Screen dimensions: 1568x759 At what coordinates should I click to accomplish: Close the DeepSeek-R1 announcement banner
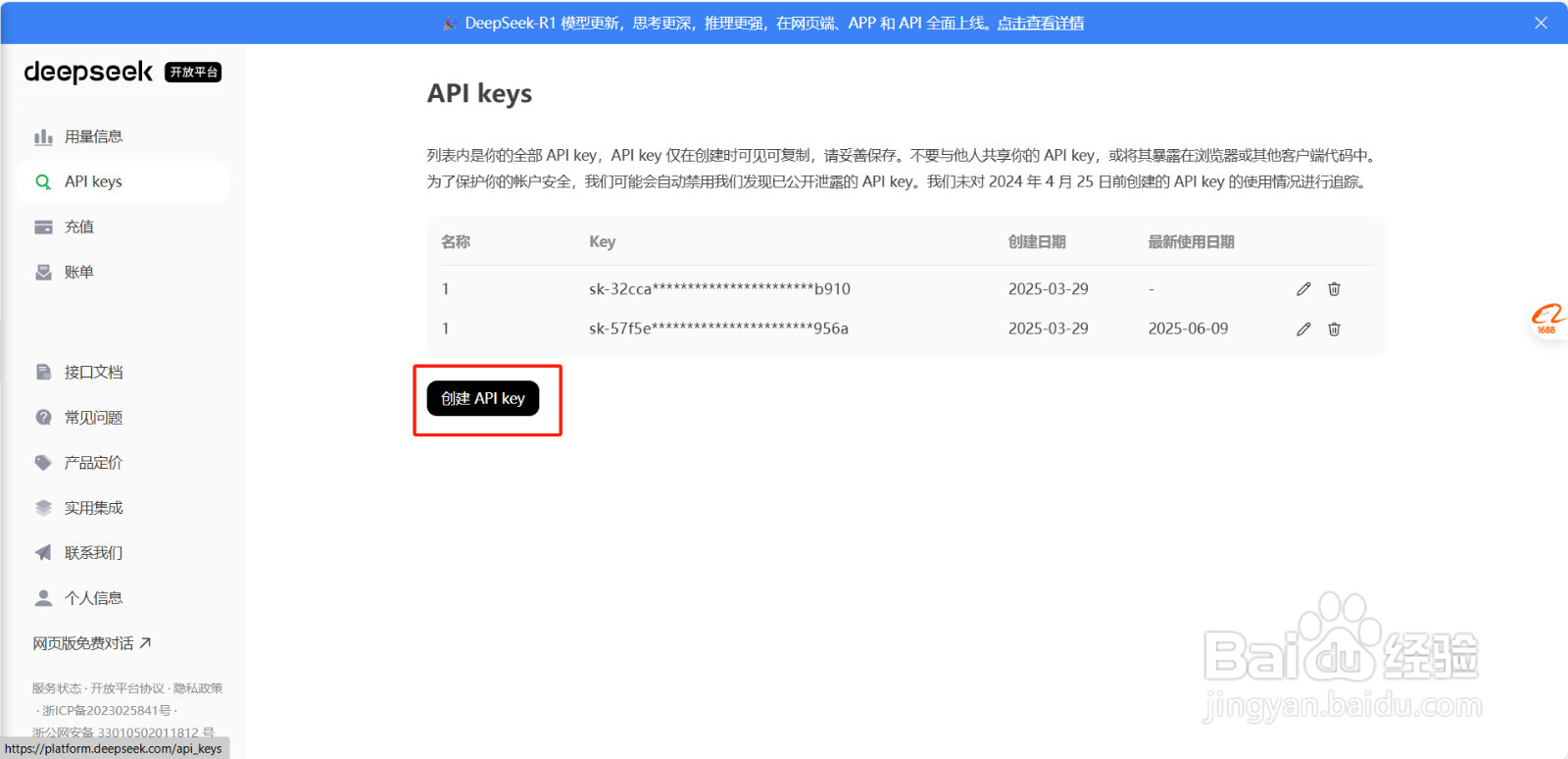[1541, 24]
